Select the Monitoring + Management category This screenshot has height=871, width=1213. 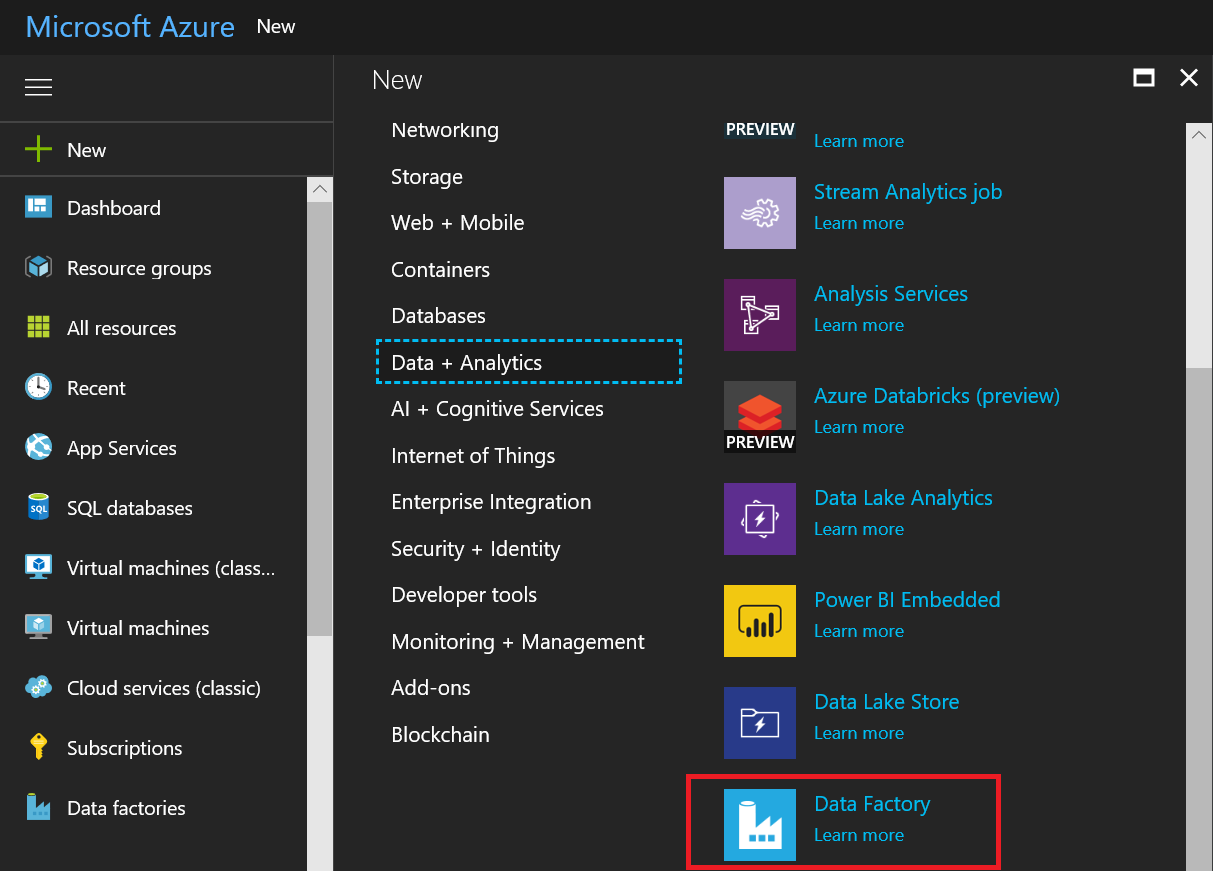click(518, 642)
